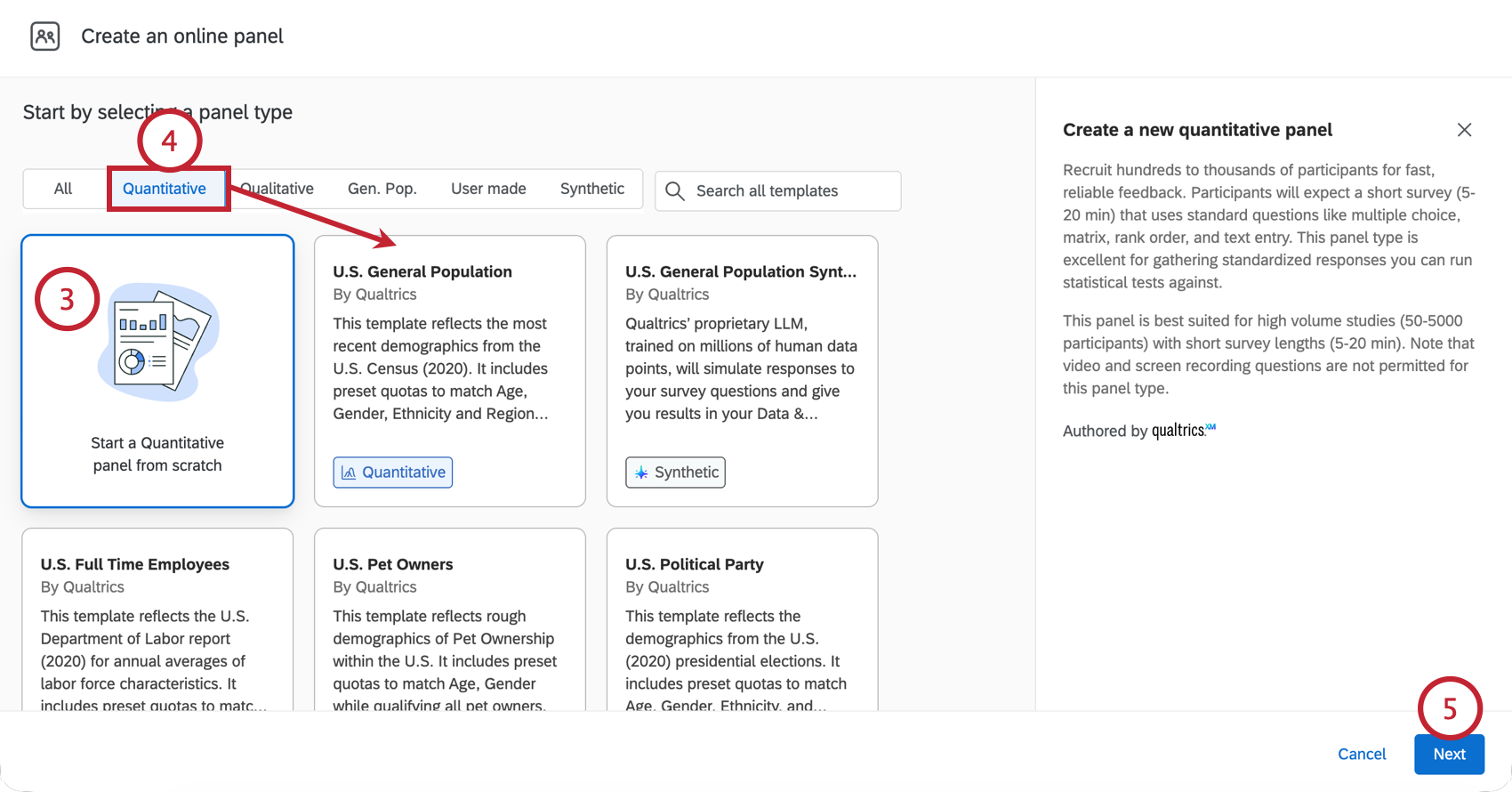Pick the U.S. General Population Synthetic template
The image size is (1512, 792).
click(742, 356)
